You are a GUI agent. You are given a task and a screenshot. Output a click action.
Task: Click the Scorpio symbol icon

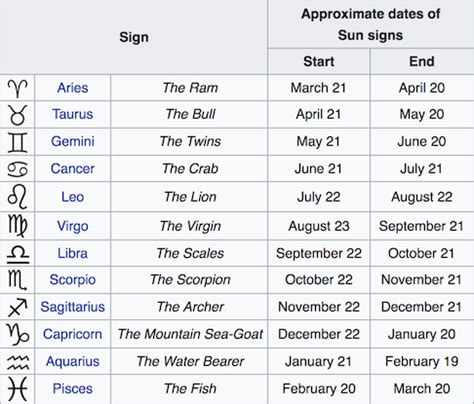(17, 280)
